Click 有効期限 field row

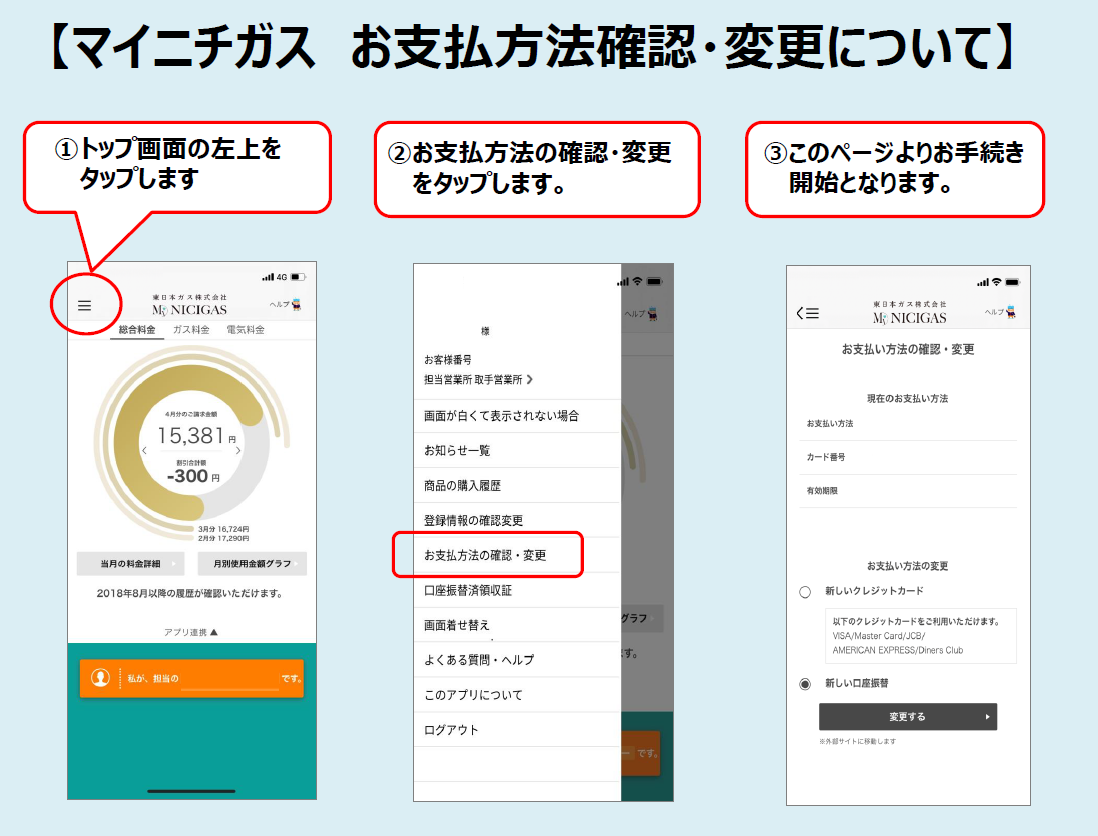(908, 491)
